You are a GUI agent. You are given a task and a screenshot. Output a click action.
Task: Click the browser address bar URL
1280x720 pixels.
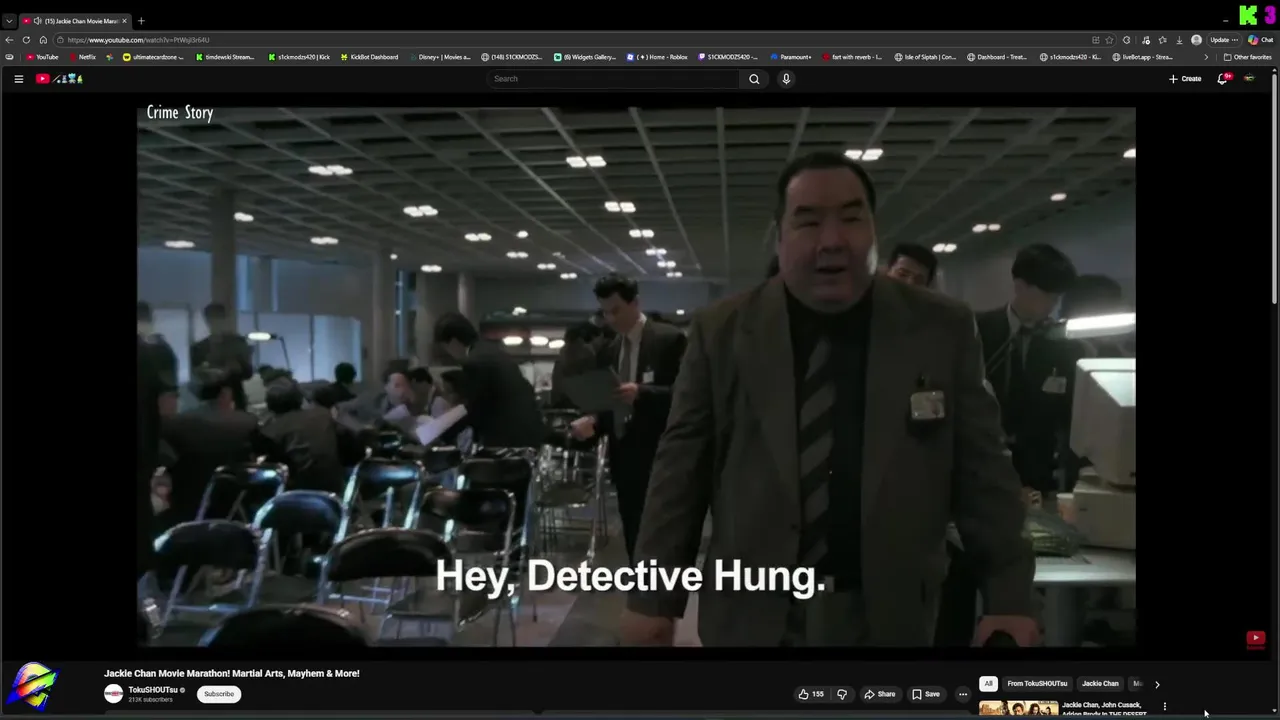pyautogui.click(x=139, y=40)
